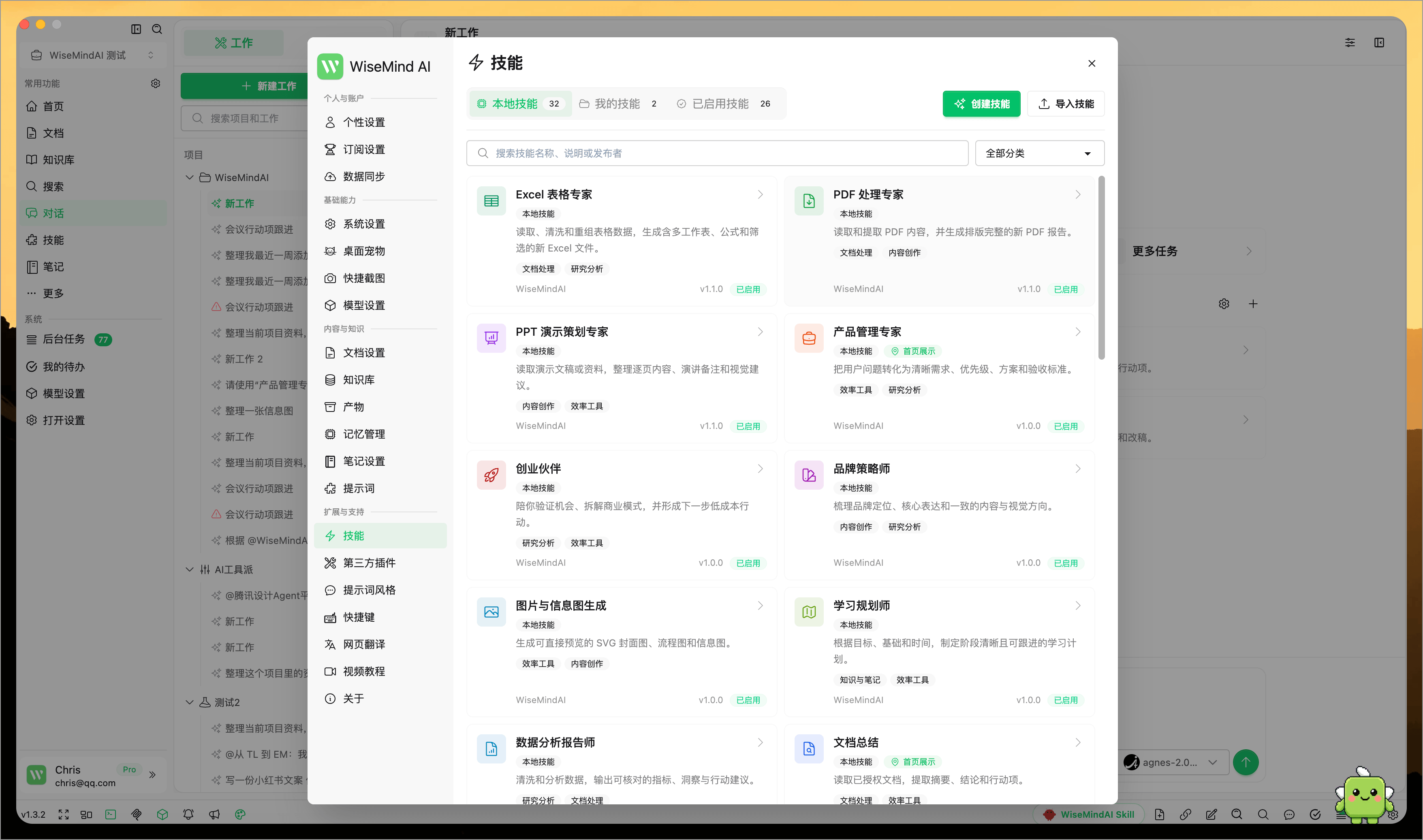Open 桌面宠物 settings item

point(380,251)
